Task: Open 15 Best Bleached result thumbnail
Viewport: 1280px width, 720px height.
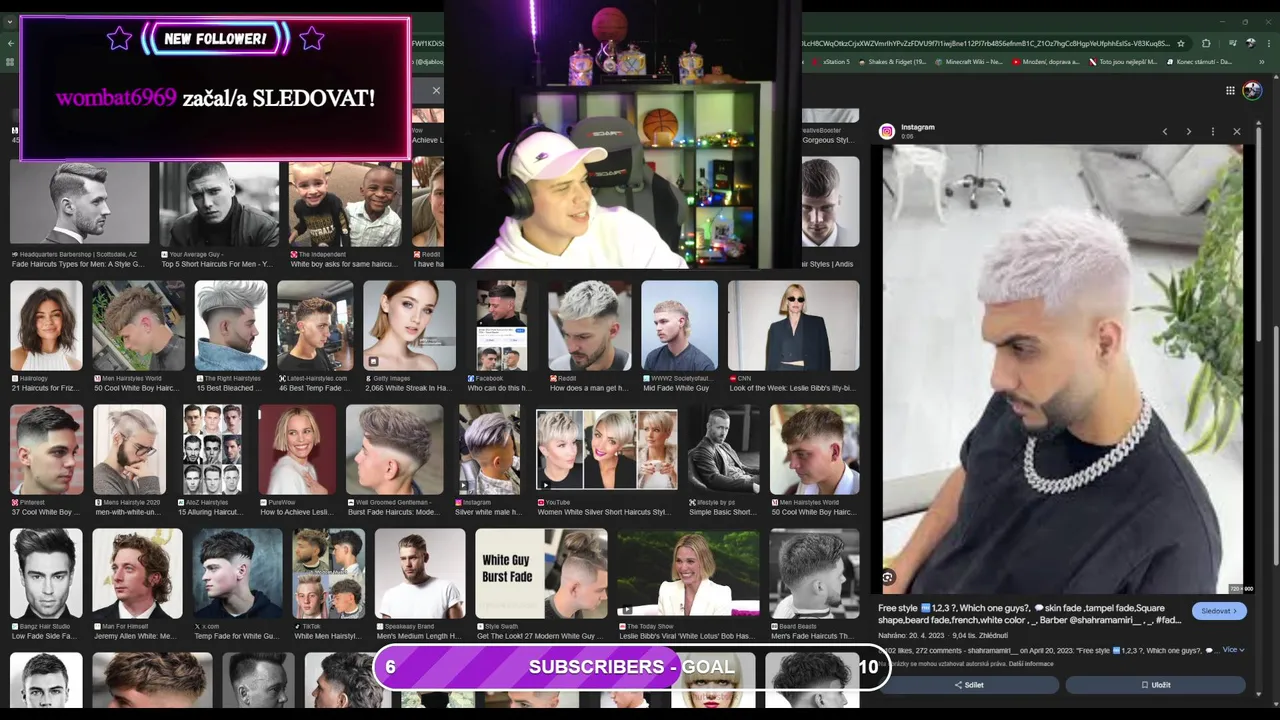Action: coord(231,325)
